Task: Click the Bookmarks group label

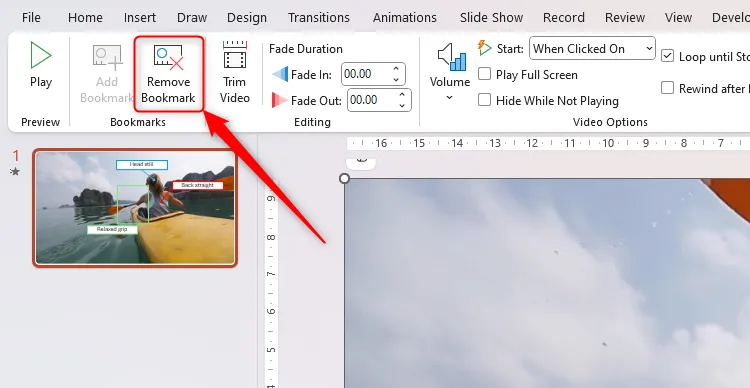Action: tap(138, 122)
